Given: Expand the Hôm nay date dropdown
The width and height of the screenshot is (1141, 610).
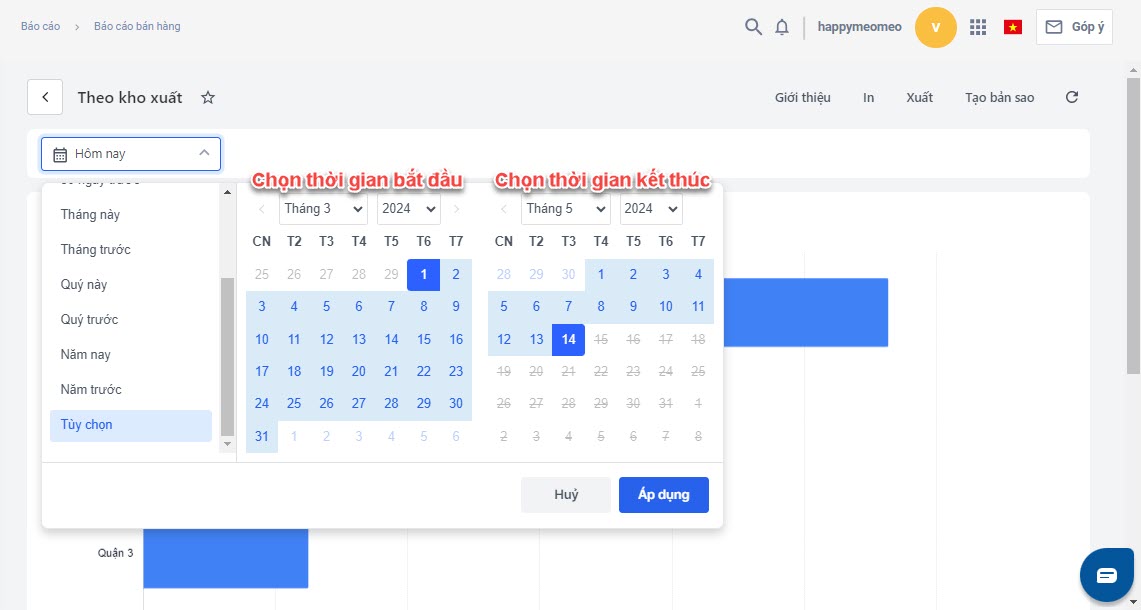Looking at the screenshot, I should tap(131, 154).
